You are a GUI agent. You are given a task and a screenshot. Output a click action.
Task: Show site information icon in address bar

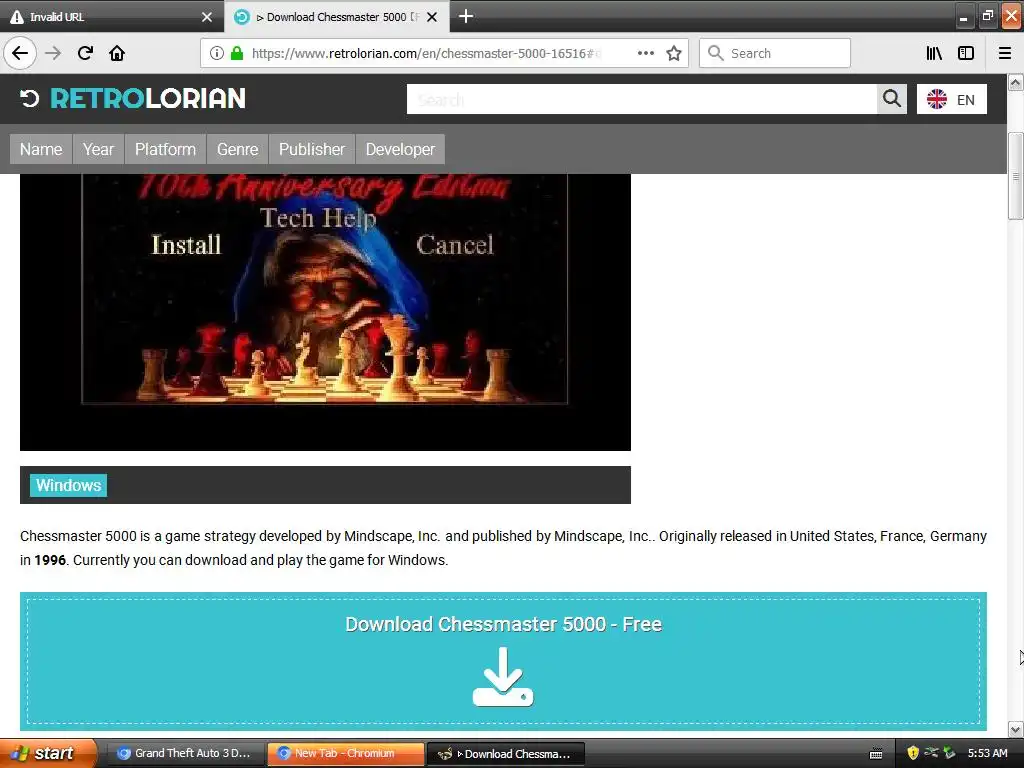(217, 53)
